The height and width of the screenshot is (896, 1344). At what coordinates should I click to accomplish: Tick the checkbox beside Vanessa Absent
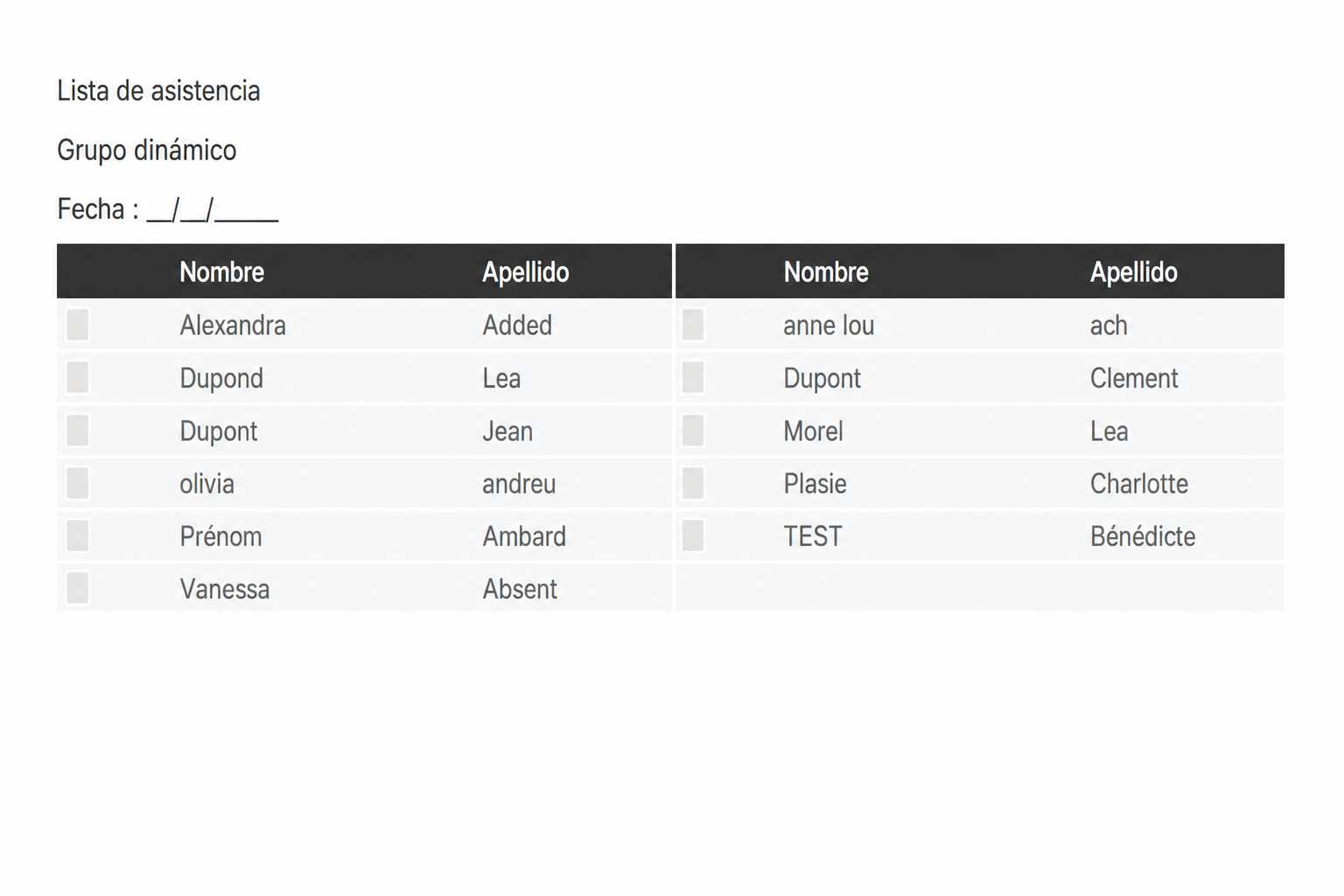(78, 588)
